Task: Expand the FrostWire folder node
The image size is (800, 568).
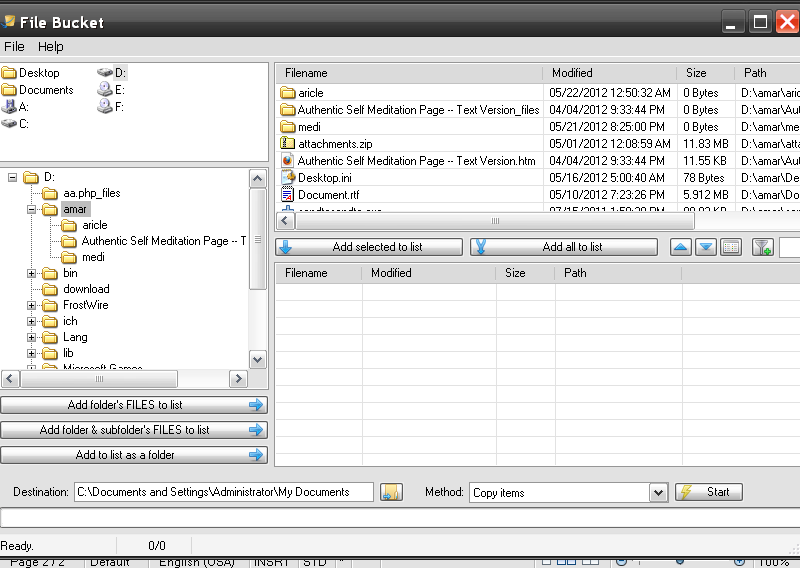Action: click(x=32, y=306)
